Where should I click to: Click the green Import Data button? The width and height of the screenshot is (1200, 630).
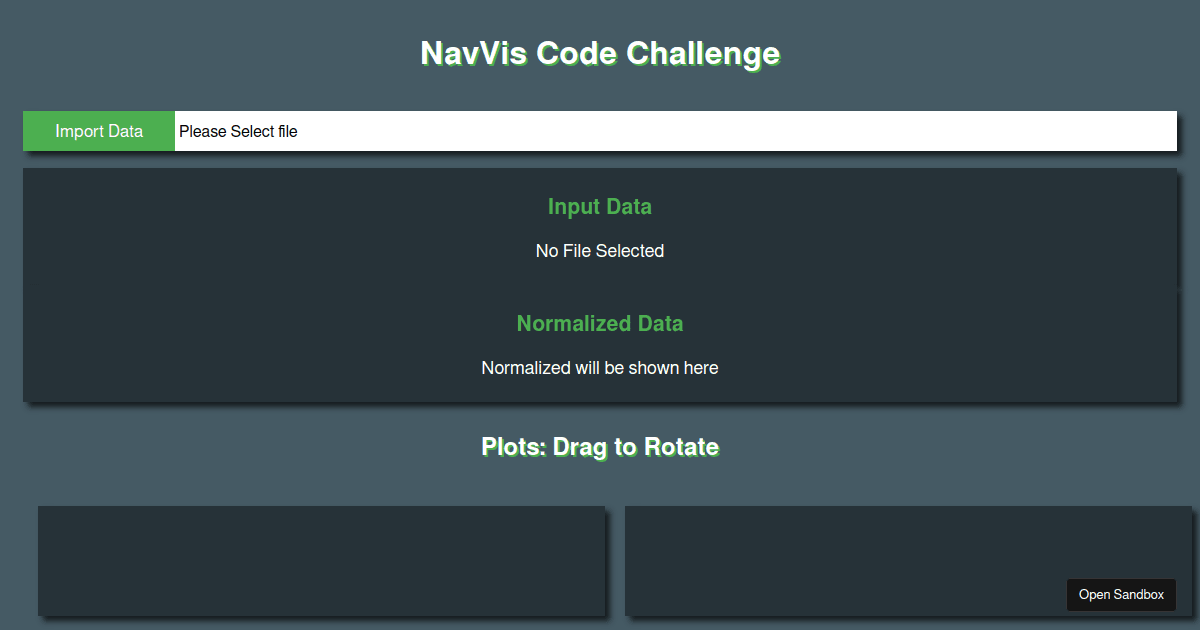(x=99, y=131)
